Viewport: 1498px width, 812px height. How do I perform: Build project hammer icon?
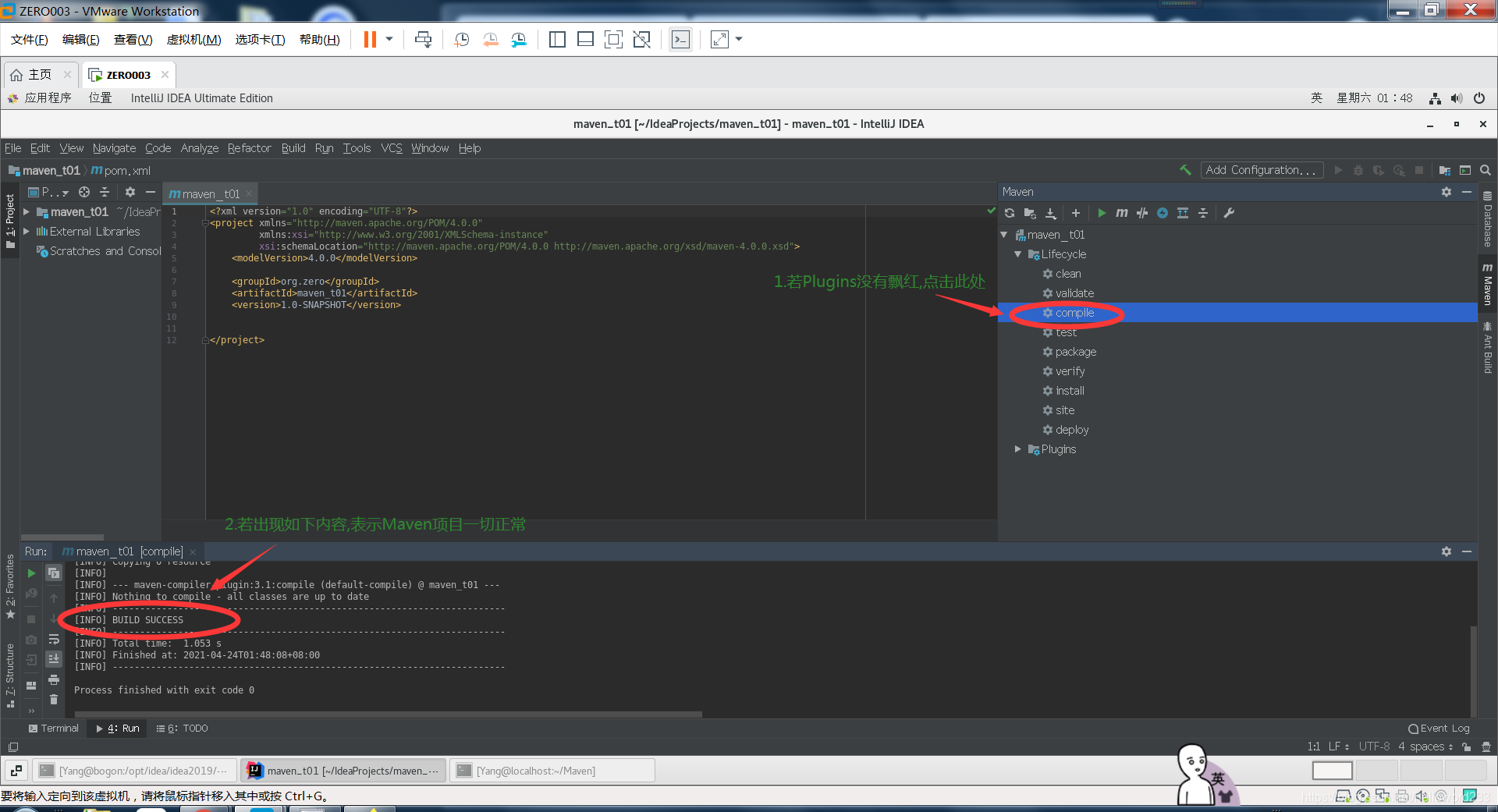pyautogui.click(x=1185, y=170)
